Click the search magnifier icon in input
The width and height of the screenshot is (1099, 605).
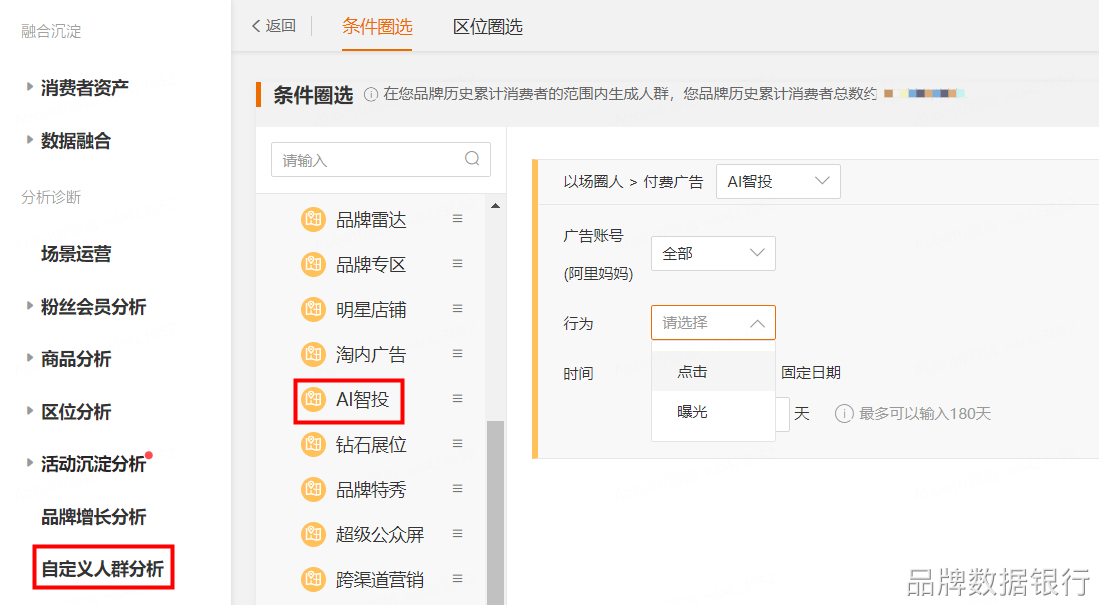click(472, 159)
